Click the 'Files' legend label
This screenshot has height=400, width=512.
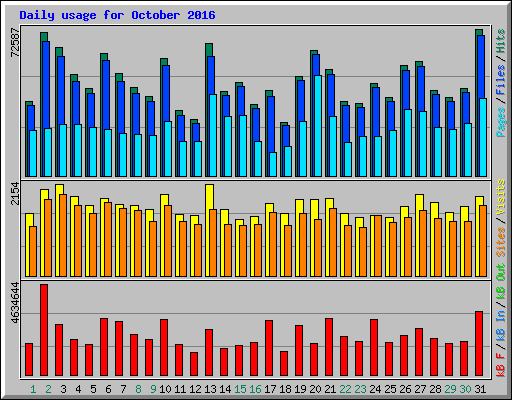501,79
